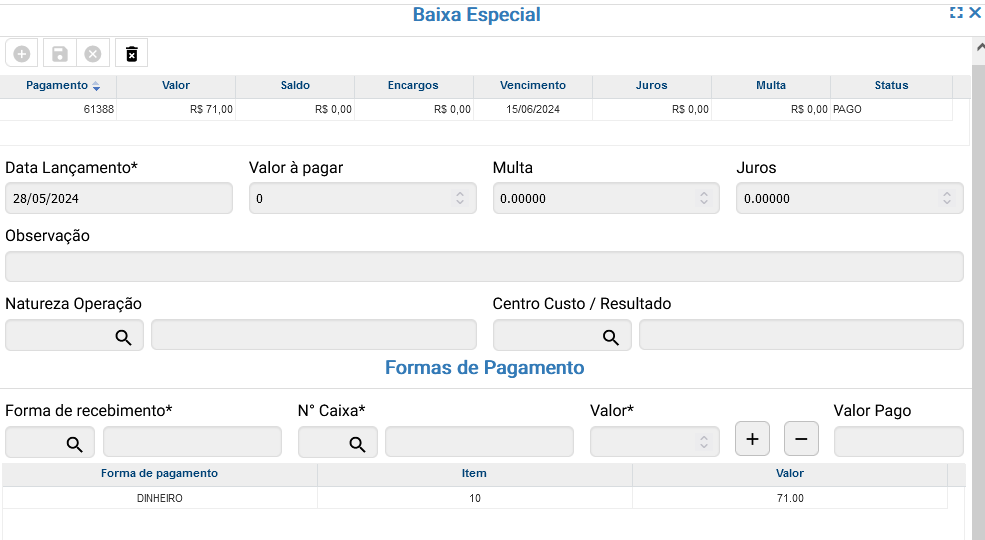Click the vertical scrollbar up arrow
Screen dimensions: 985x540
(x=978, y=46)
